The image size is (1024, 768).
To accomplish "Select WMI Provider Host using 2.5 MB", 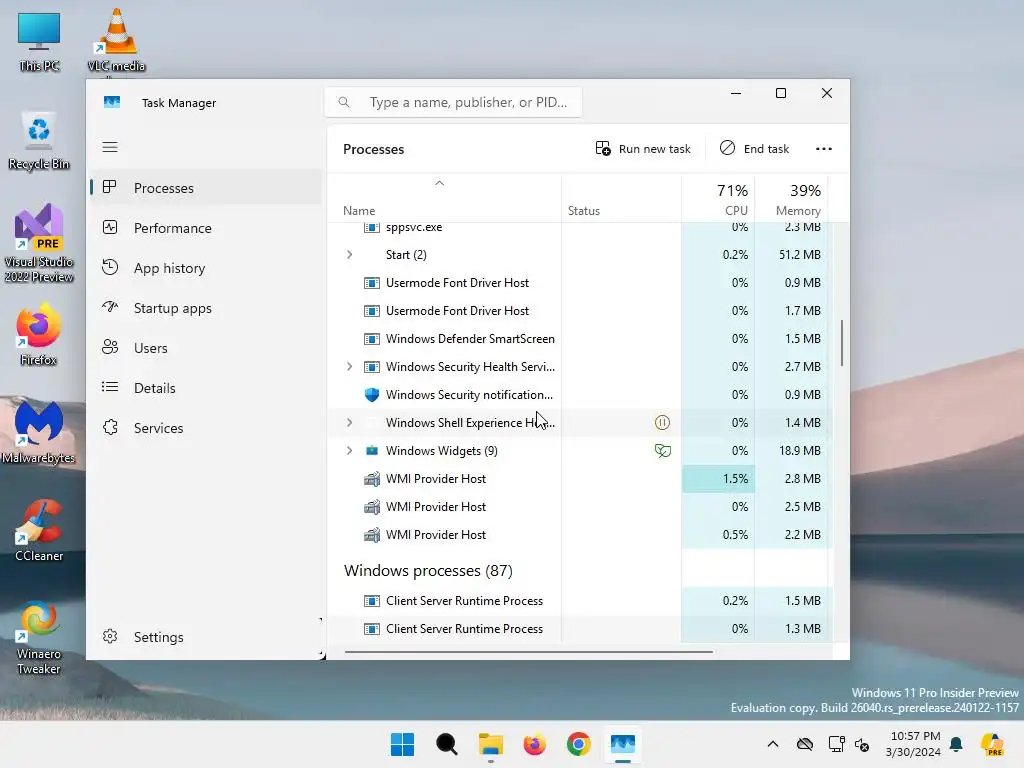I will [x=579, y=507].
